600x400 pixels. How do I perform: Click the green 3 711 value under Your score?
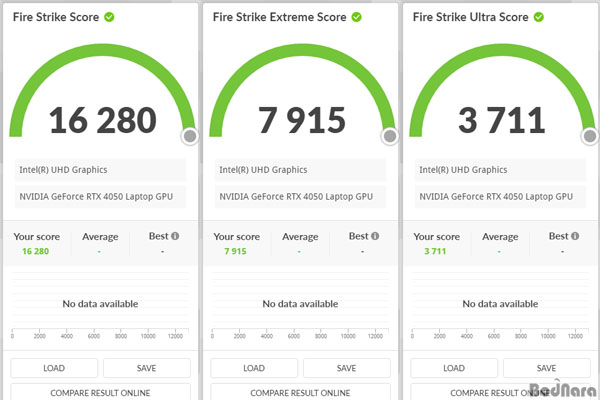(435, 251)
